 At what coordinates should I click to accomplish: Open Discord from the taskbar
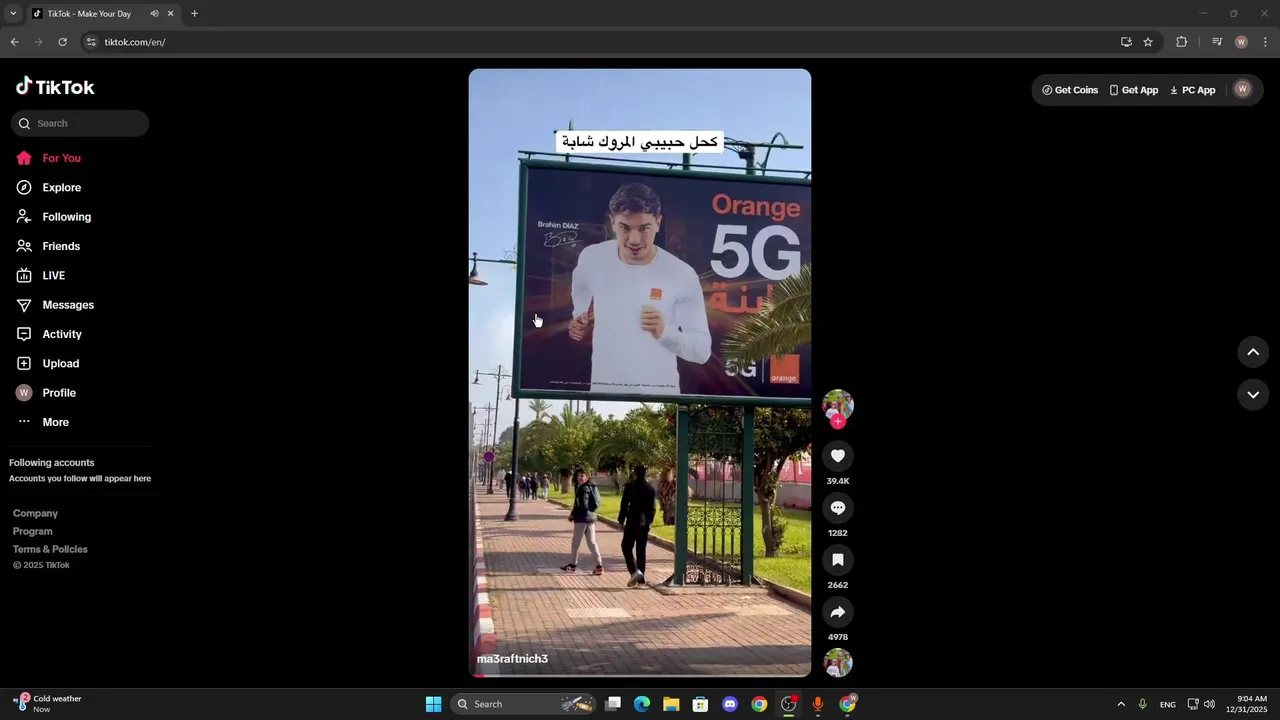coord(730,704)
